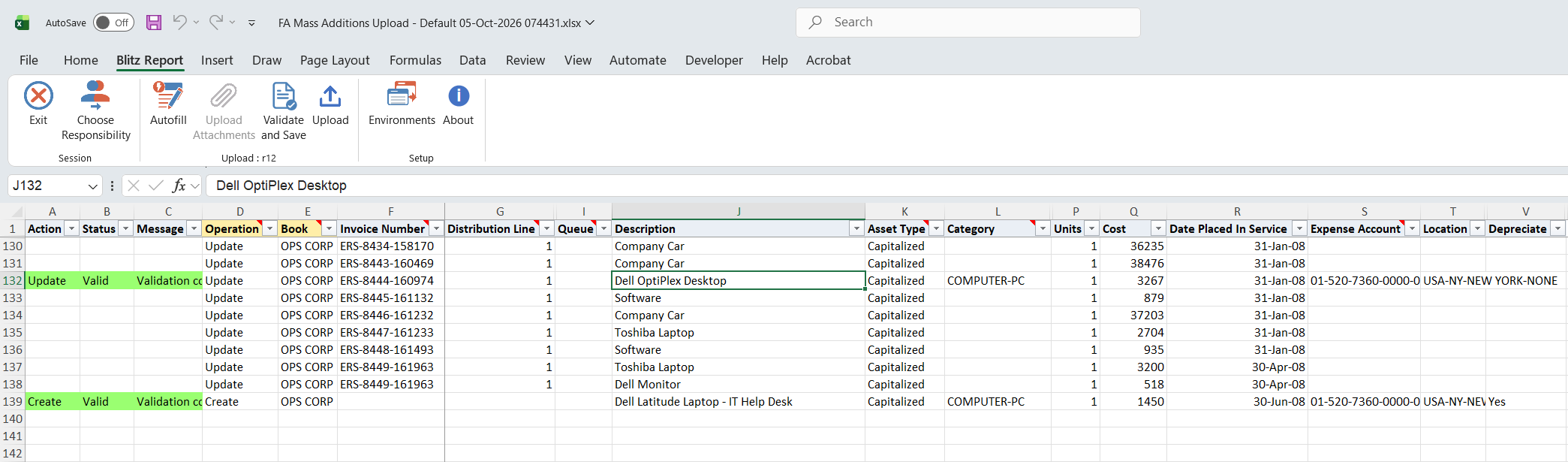Image resolution: width=1568 pixels, height=462 pixels.
Task: Select cell with invoice ERS-8444-160974
Action: click(390, 281)
